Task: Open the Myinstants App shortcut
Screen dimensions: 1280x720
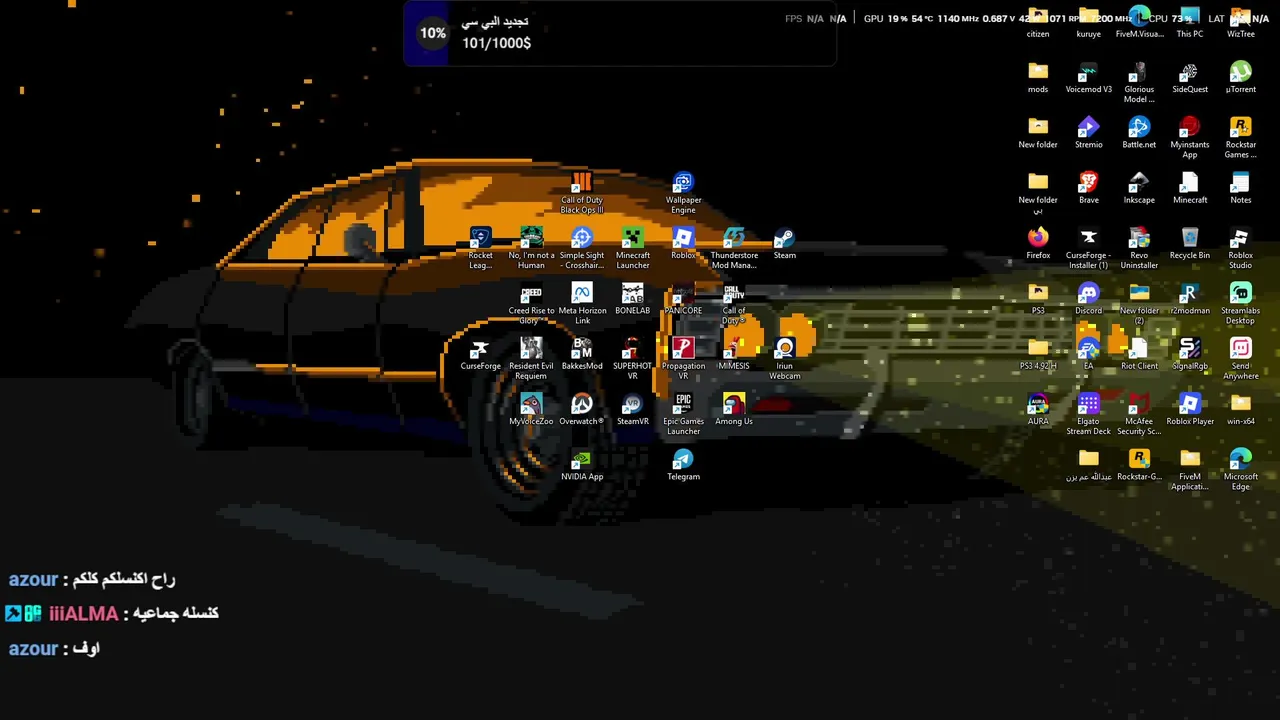Action: tap(1190, 138)
